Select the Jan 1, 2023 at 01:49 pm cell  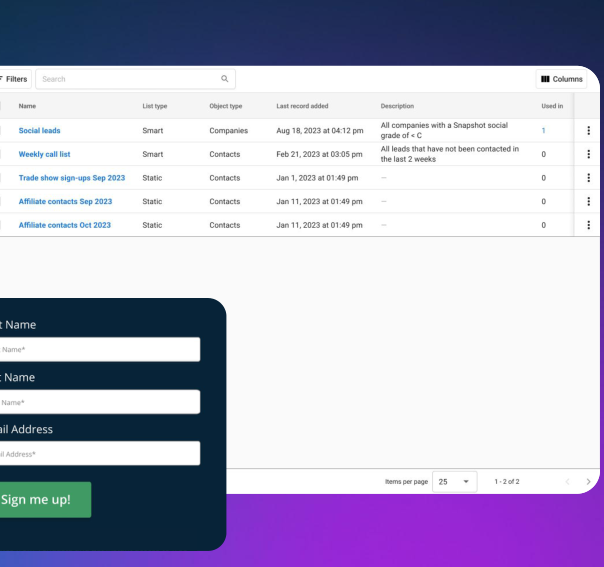(317, 178)
